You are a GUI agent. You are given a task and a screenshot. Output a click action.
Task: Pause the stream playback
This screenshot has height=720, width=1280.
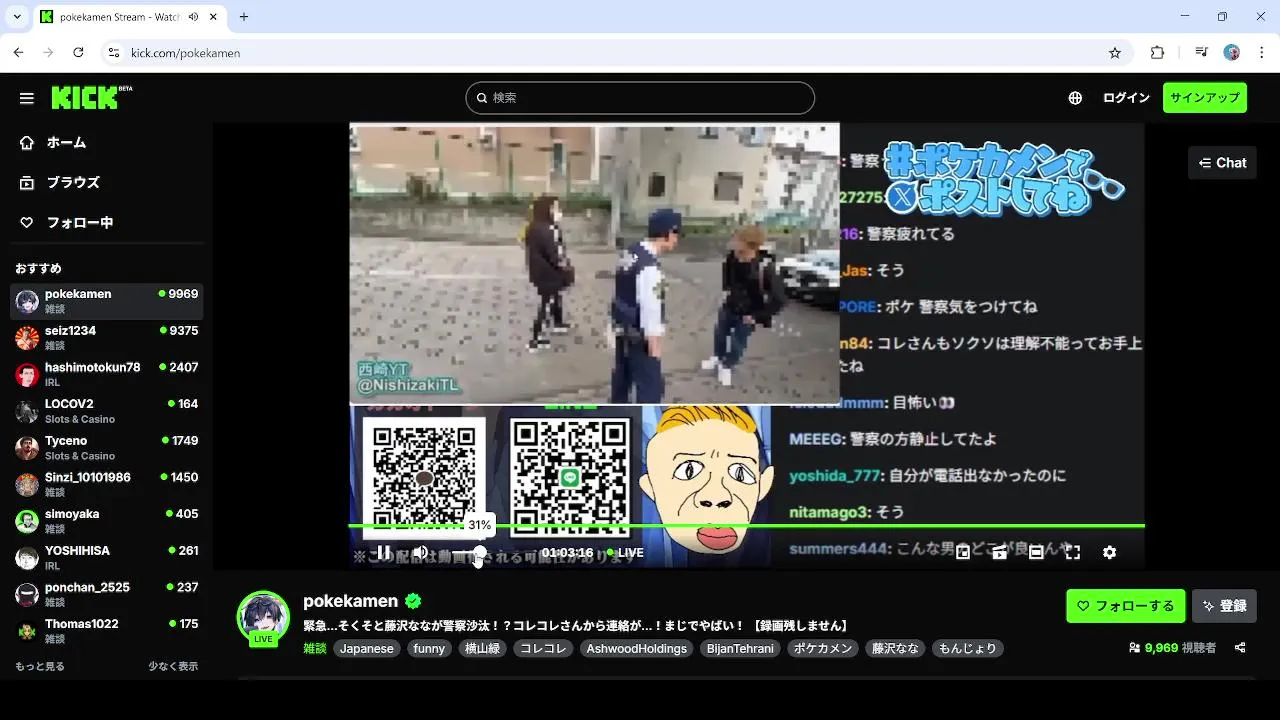(x=383, y=552)
